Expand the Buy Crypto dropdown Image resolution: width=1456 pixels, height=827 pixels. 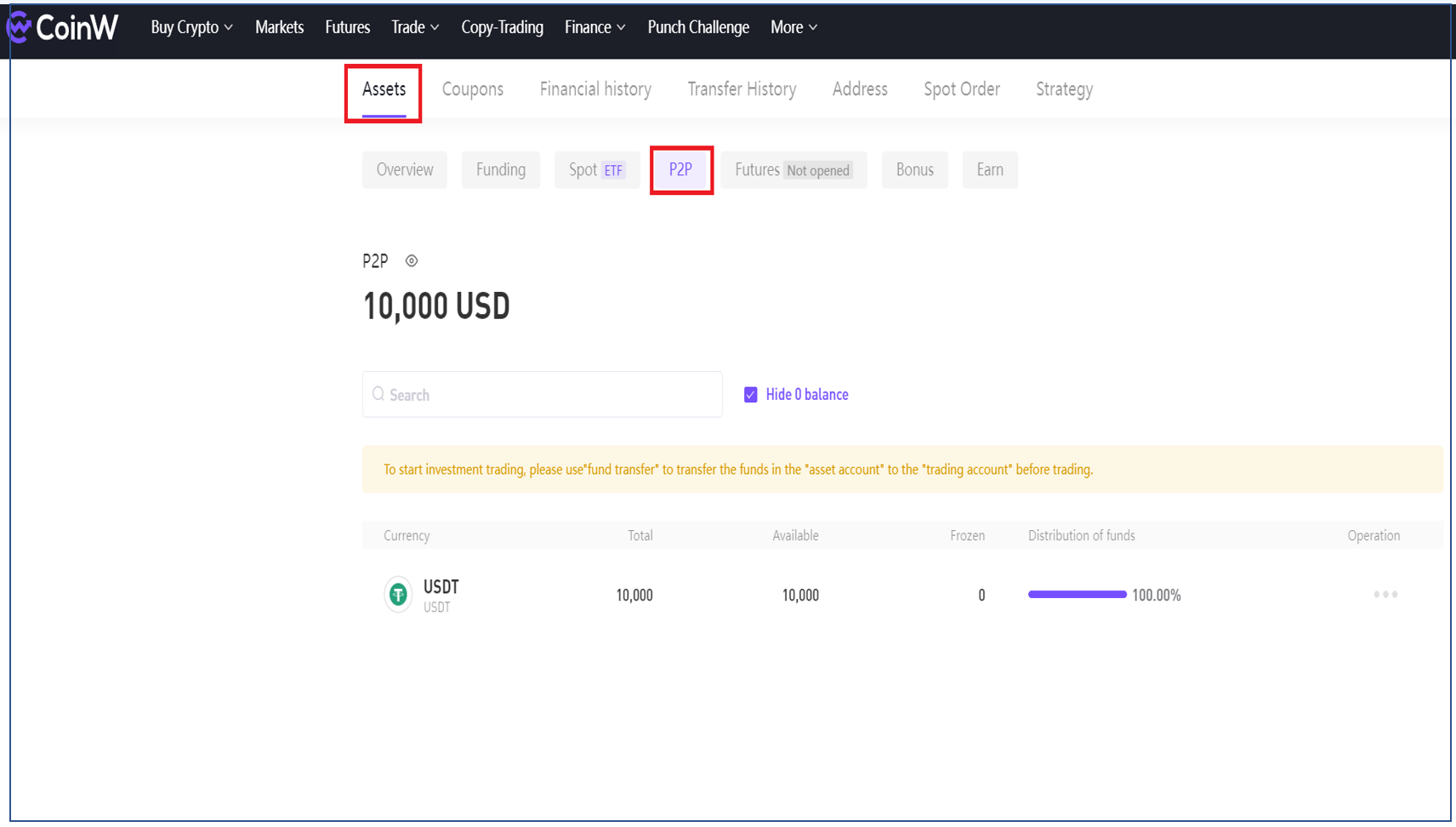click(192, 27)
